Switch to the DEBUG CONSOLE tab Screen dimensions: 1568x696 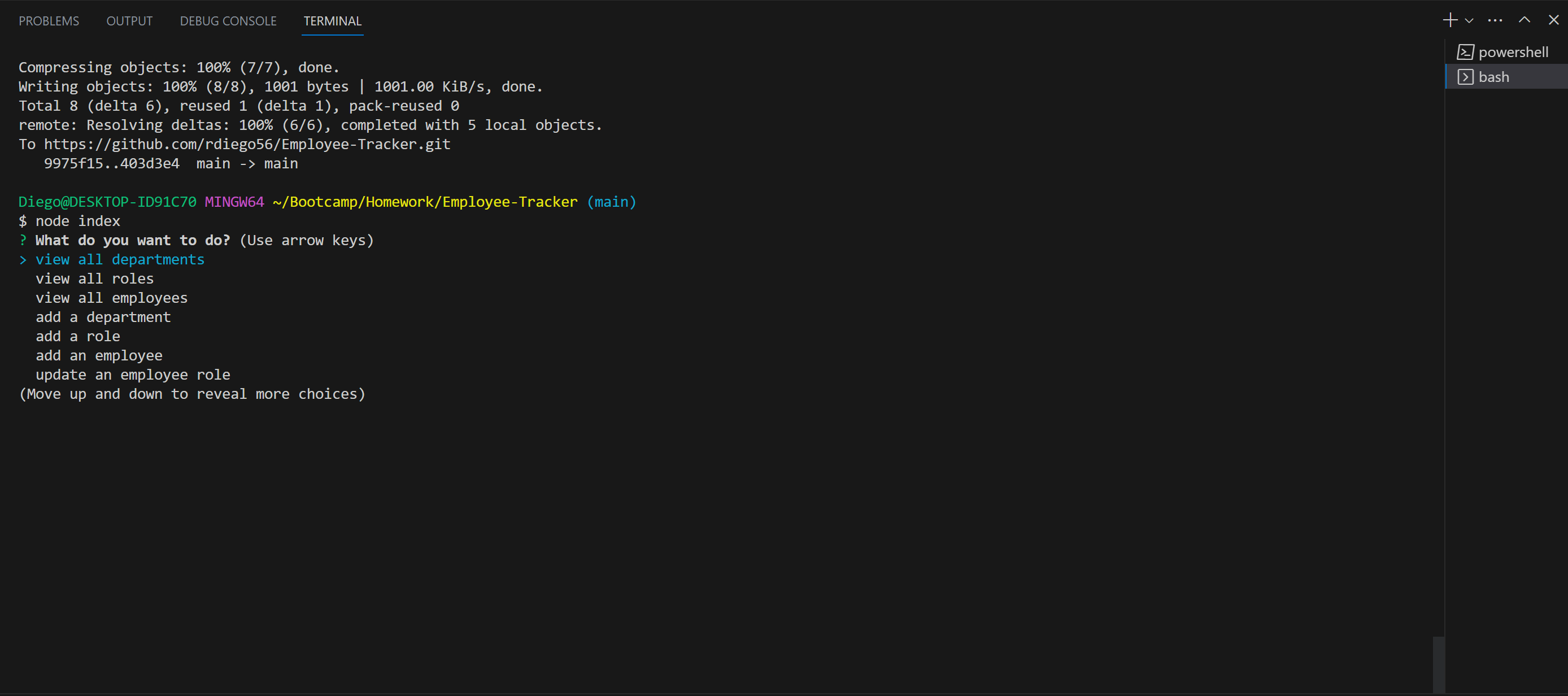pyautogui.click(x=228, y=20)
